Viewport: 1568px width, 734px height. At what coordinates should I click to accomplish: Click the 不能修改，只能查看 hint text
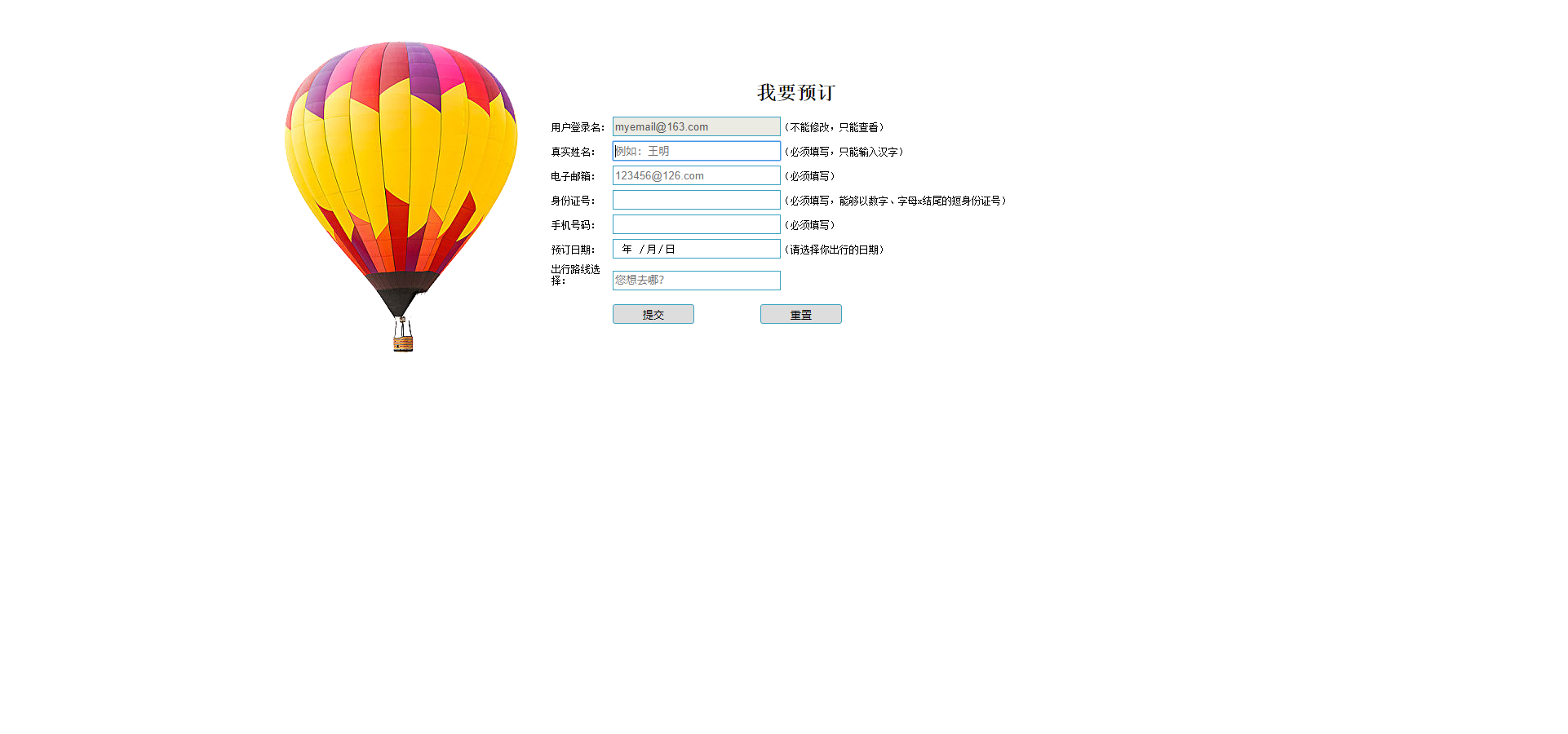click(x=834, y=127)
